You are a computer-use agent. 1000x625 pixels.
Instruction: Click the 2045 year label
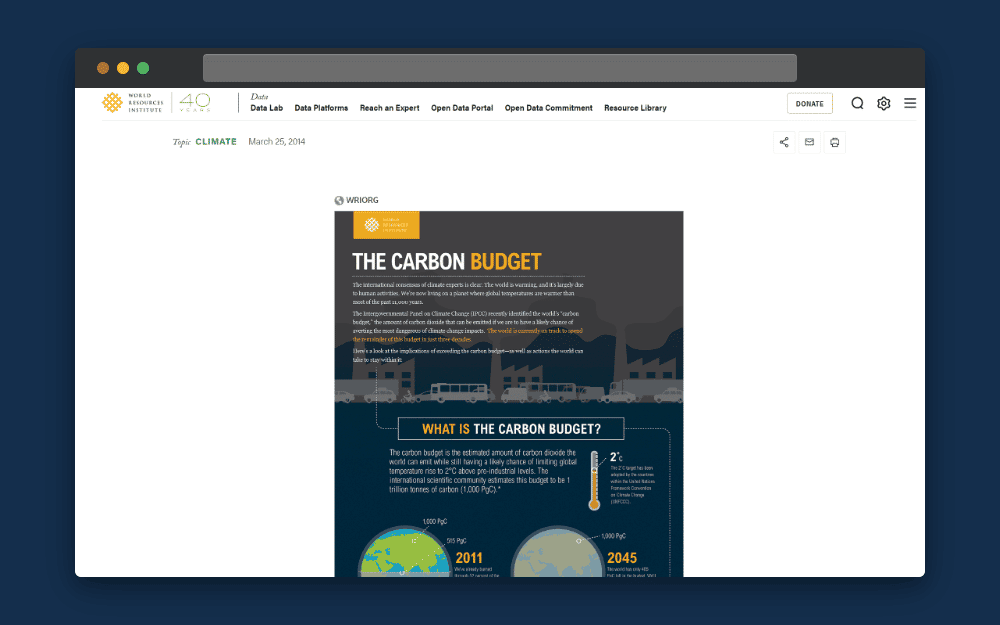pos(622,558)
